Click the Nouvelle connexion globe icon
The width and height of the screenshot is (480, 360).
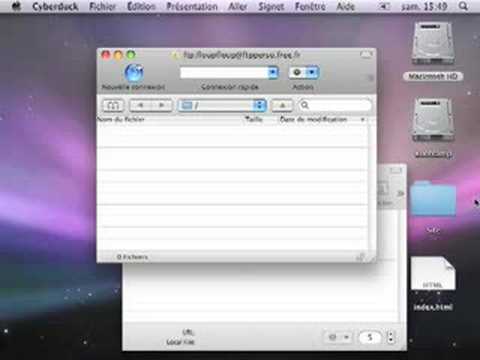pos(134,73)
